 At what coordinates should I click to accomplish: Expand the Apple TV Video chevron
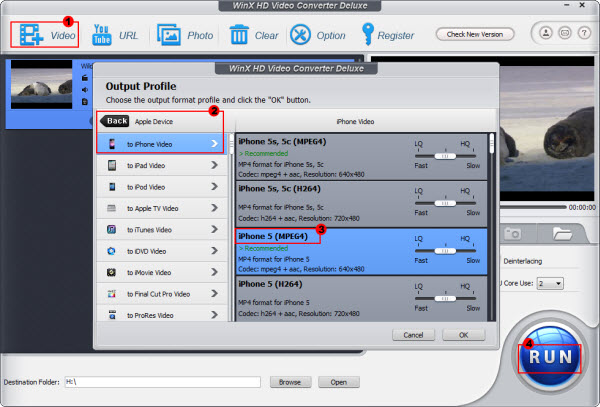click(x=214, y=208)
